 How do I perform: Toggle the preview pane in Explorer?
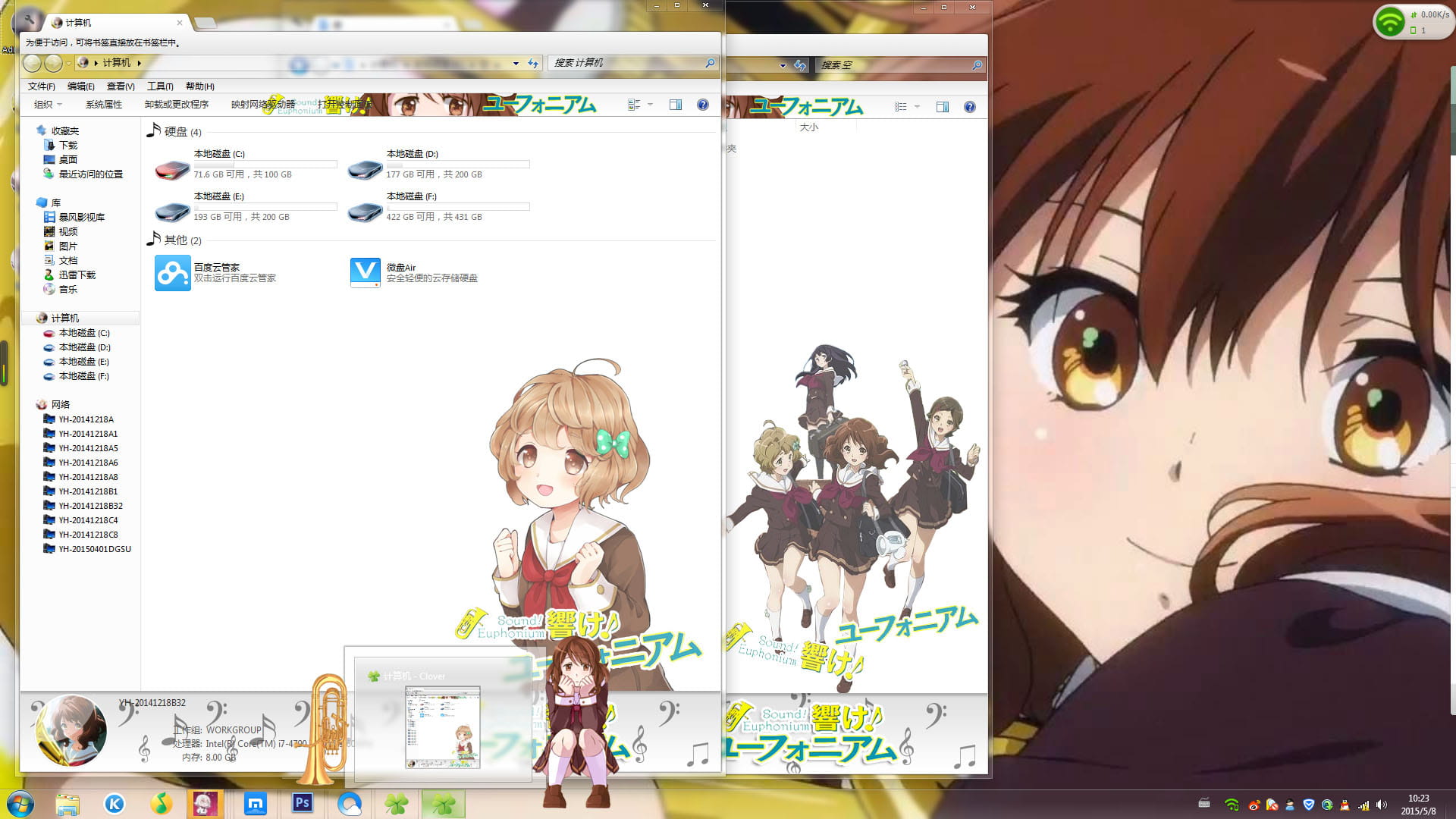pos(675,105)
